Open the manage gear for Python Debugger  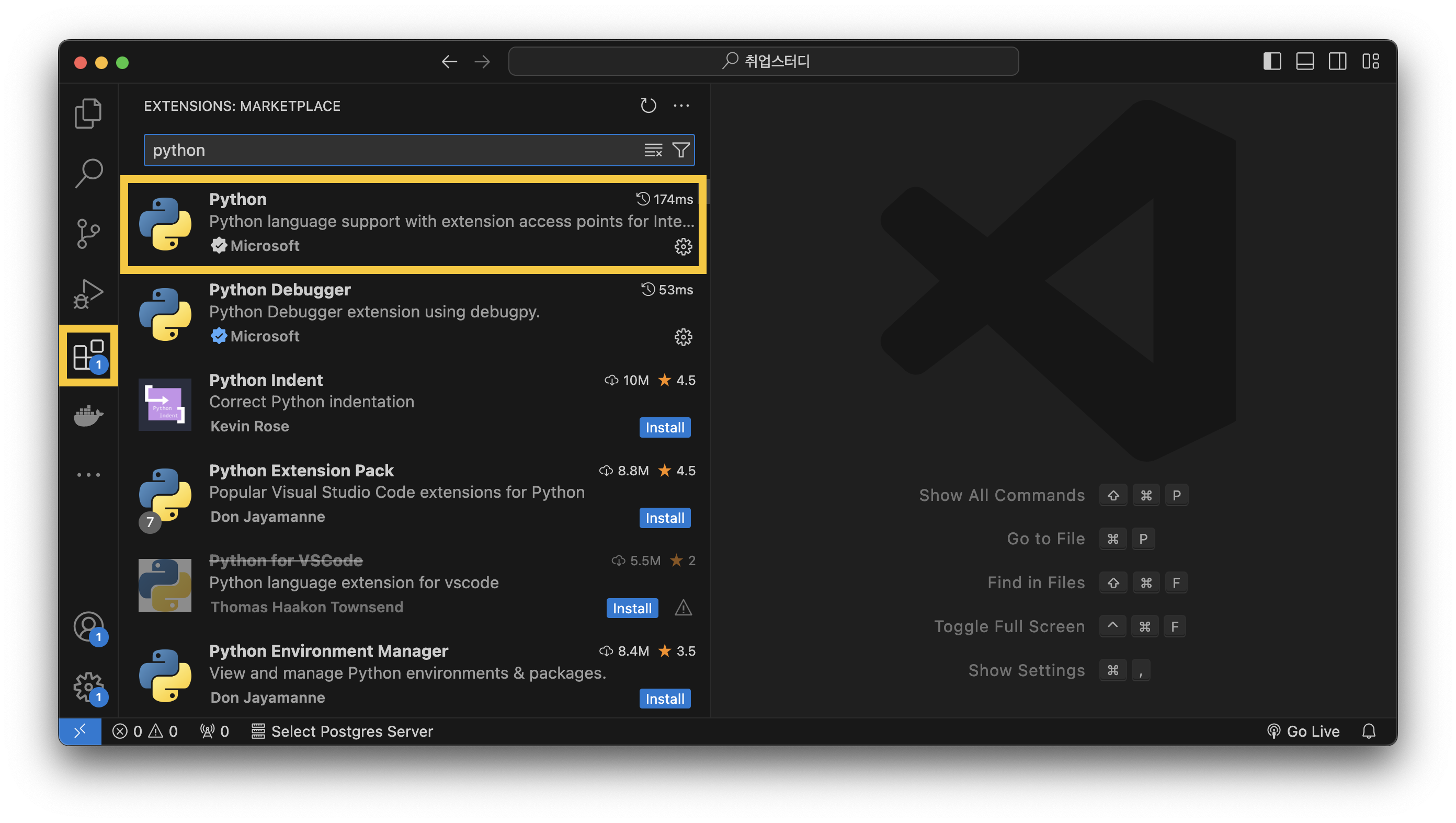[683, 337]
